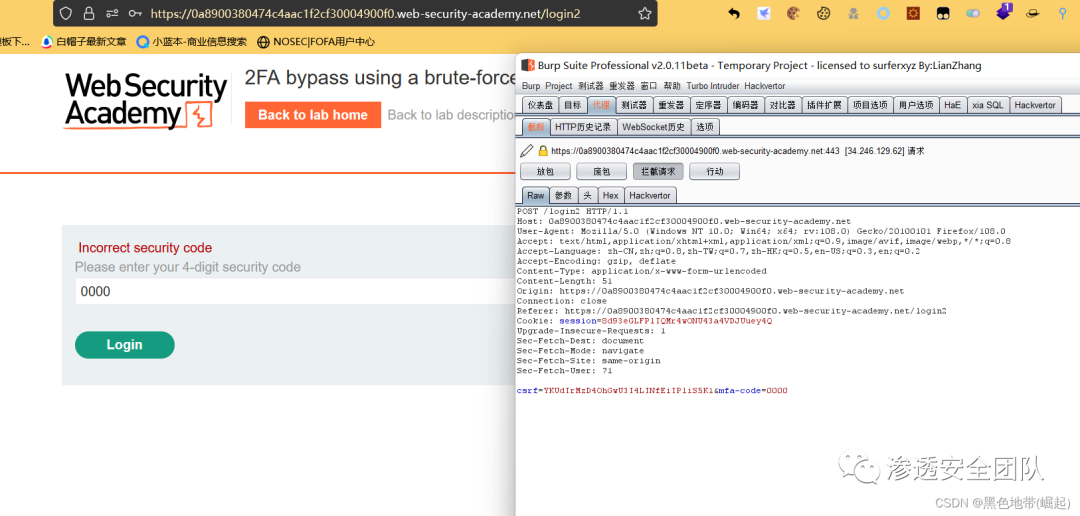Open bookmark 小蓝本-商业信息搜索

[x=191, y=42]
